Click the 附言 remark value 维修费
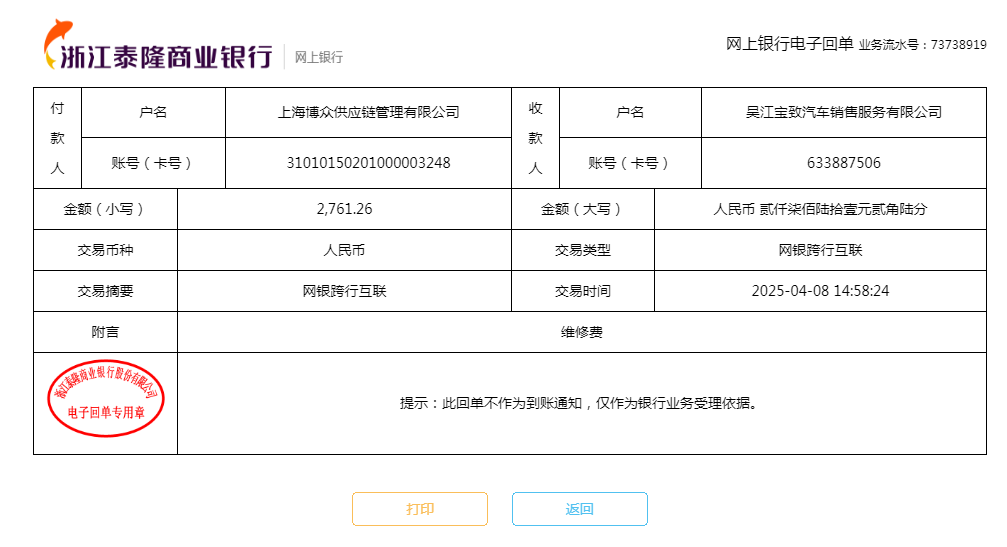 (582, 332)
